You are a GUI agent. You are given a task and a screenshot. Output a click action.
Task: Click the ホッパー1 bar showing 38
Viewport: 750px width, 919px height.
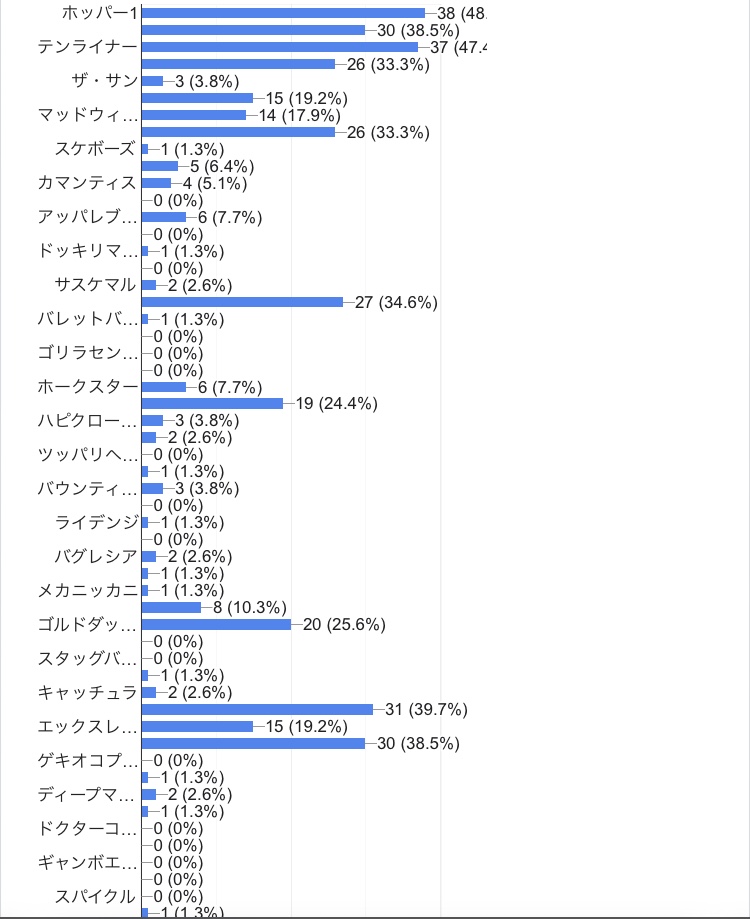tap(283, 13)
